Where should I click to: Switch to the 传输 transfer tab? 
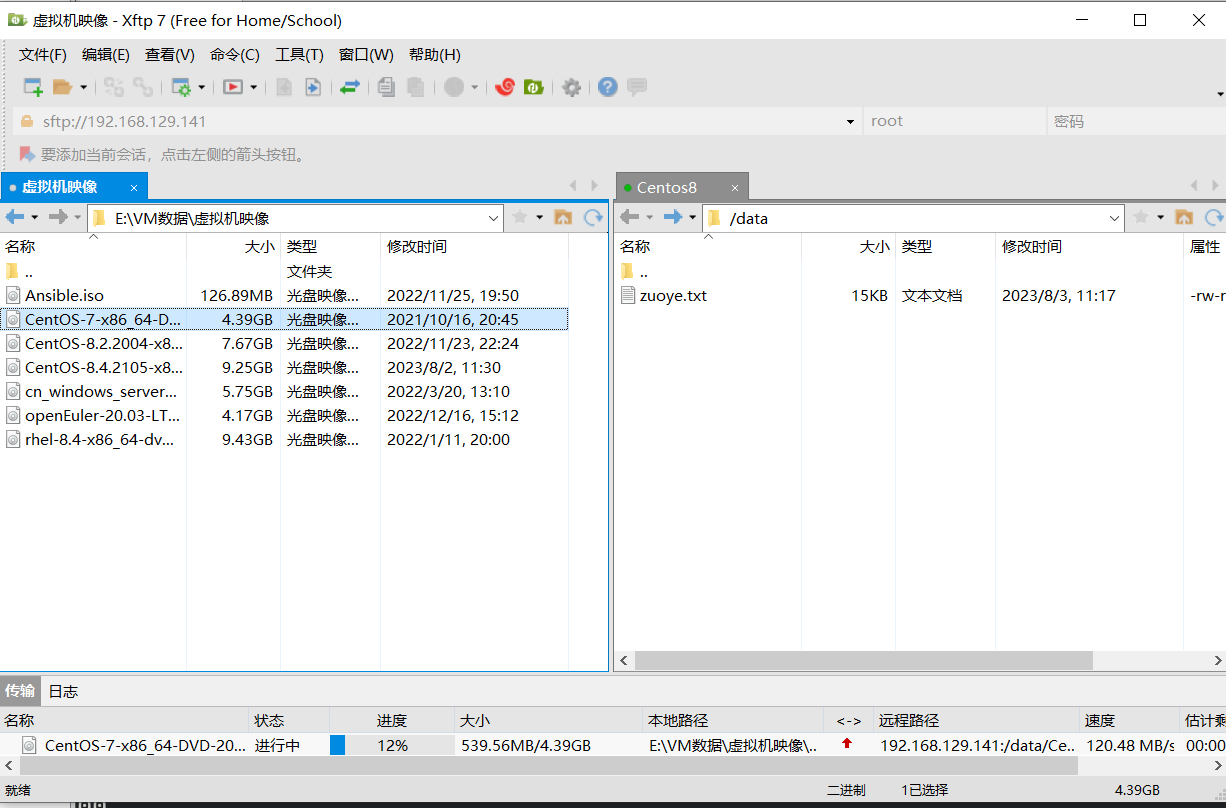(x=20, y=691)
